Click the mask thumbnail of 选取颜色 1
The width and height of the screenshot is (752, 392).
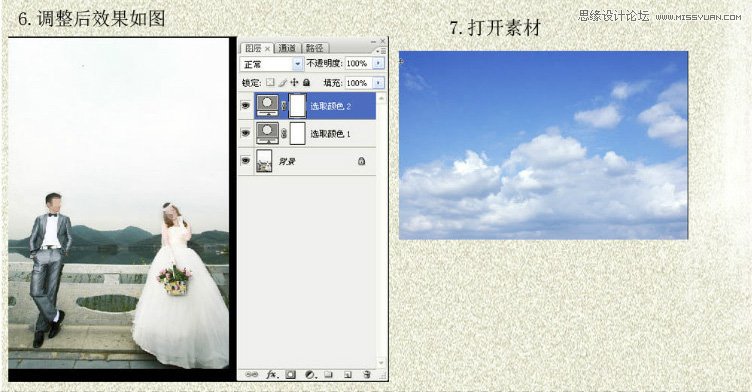297,133
